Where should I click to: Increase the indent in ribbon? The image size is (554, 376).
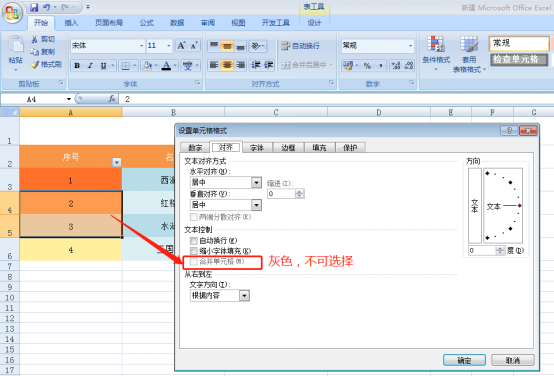point(269,65)
